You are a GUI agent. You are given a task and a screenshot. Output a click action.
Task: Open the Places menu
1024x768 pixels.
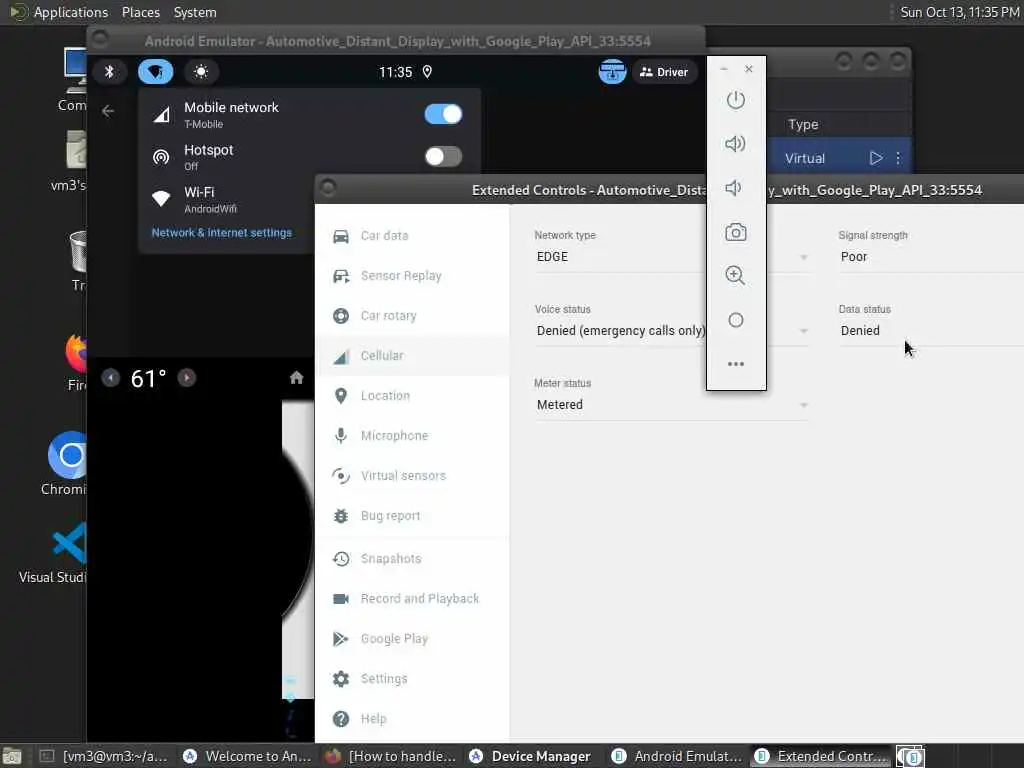click(x=140, y=12)
